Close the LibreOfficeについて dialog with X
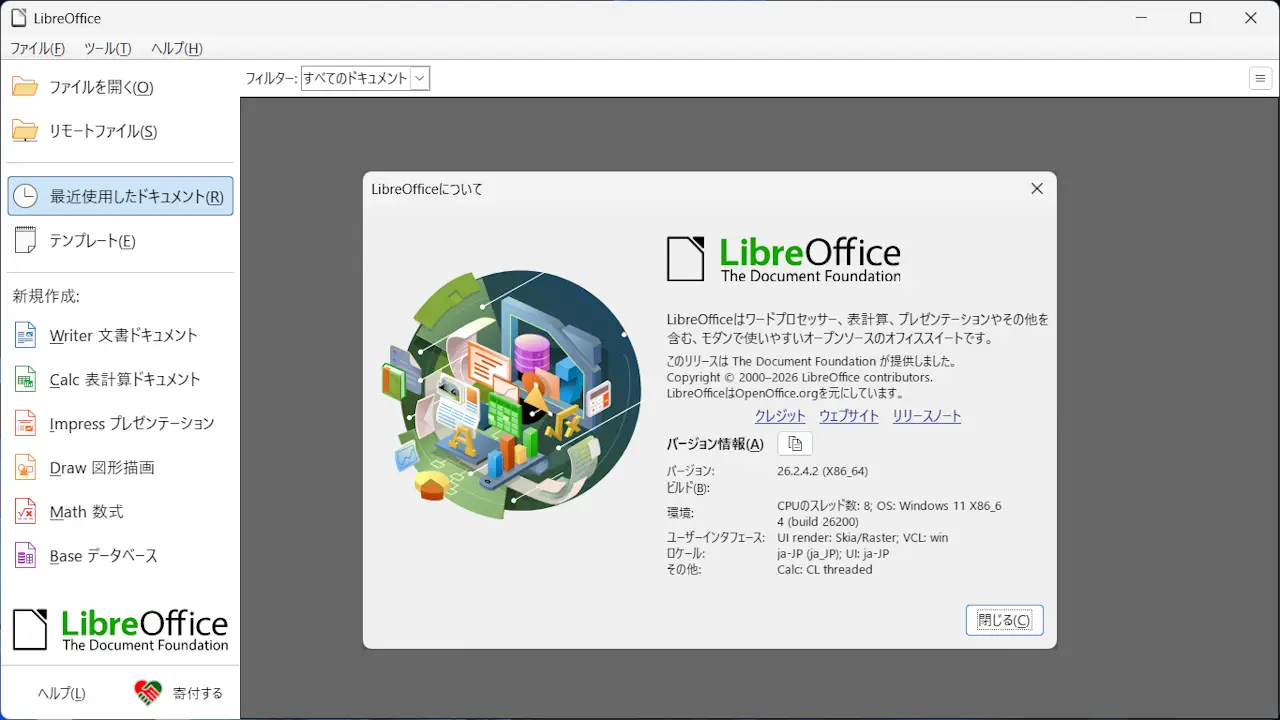1280x720 pixels. pos(1037,188)
